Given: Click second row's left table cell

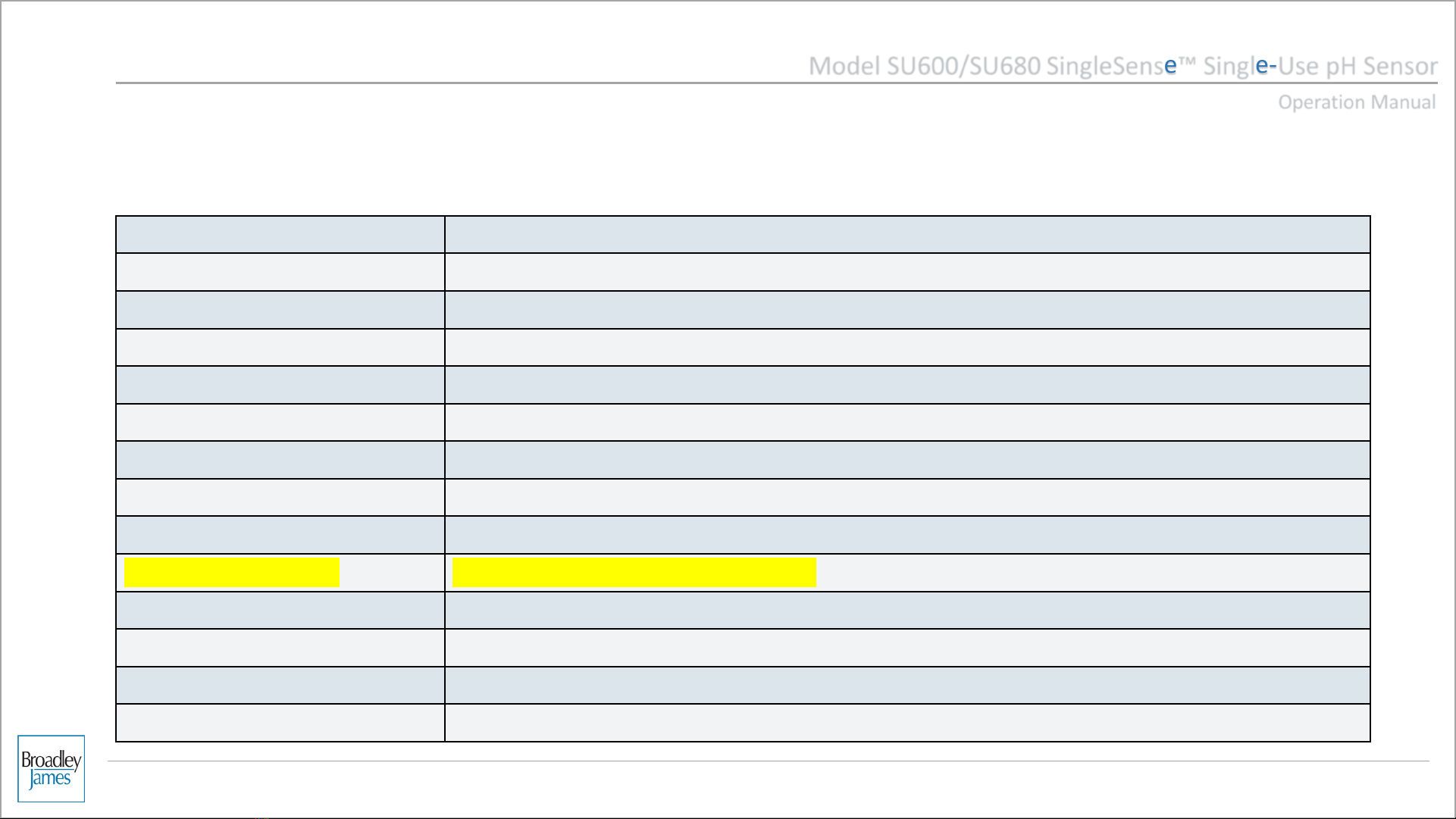Looking at the screenshot, I should point(280,272).
